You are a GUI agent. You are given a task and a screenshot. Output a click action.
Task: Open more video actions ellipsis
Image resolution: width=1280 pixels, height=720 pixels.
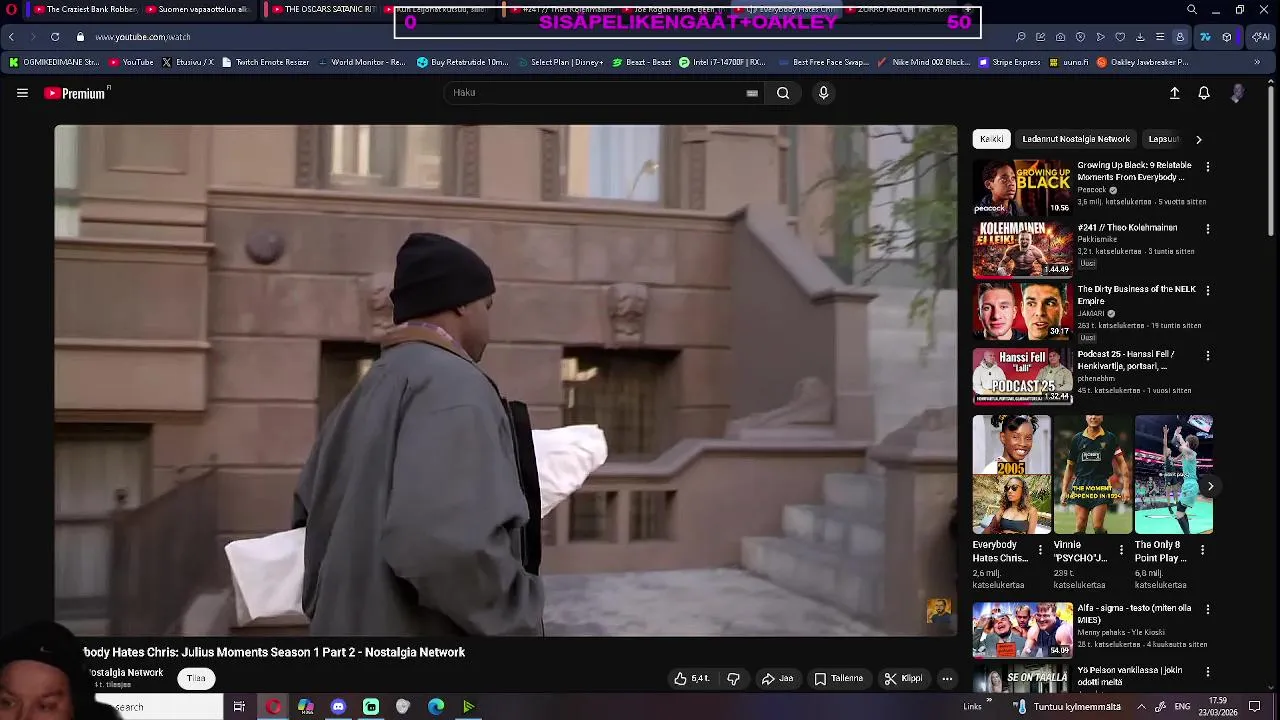tap(947, 679)
